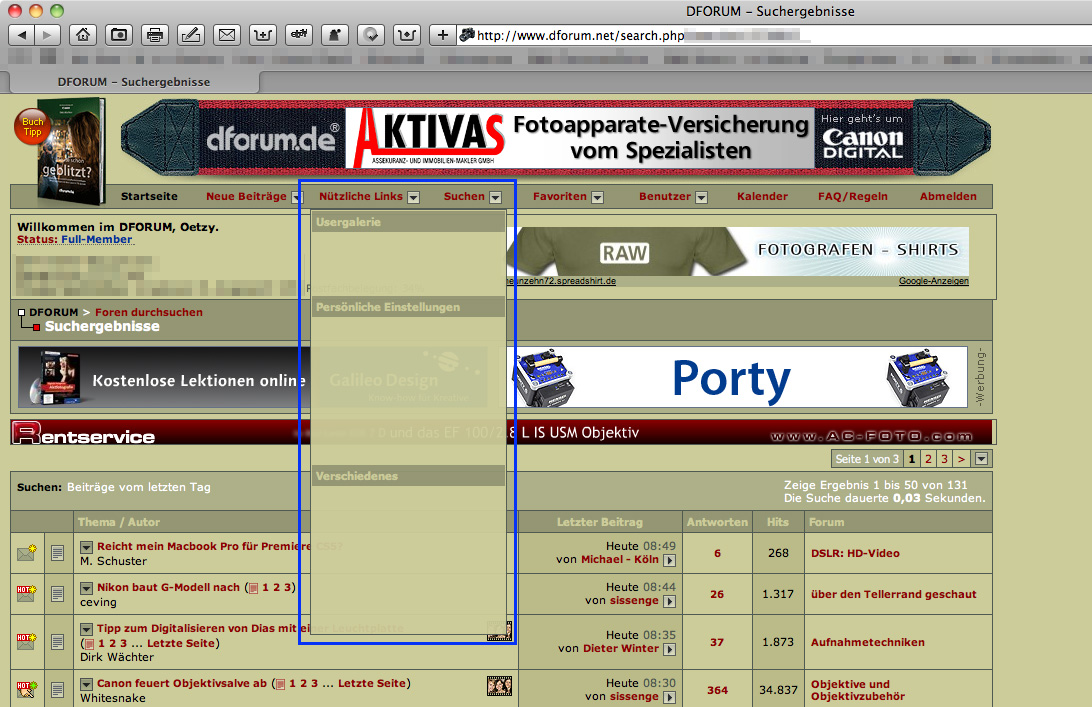Go to 08:30 last post by sissenge
Image resolution: width=1092 pixels, height=707 pixels.
(669, 697)
